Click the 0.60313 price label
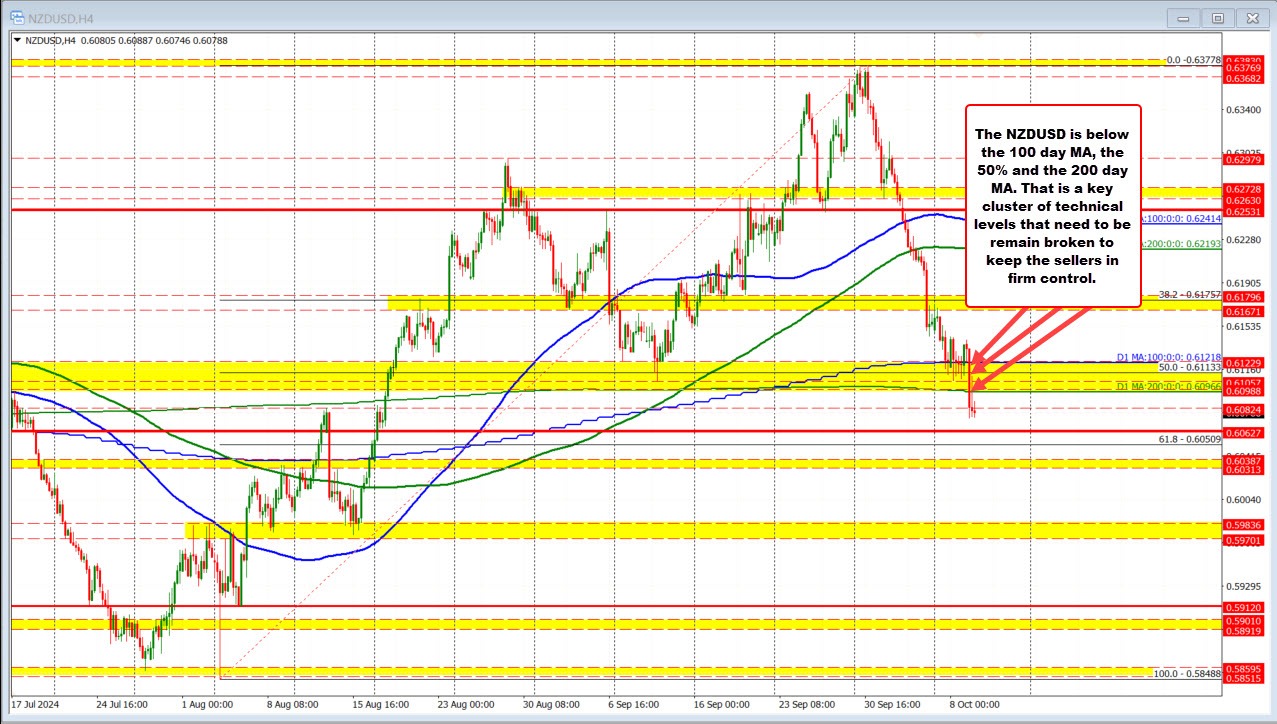 [1243, 470]
